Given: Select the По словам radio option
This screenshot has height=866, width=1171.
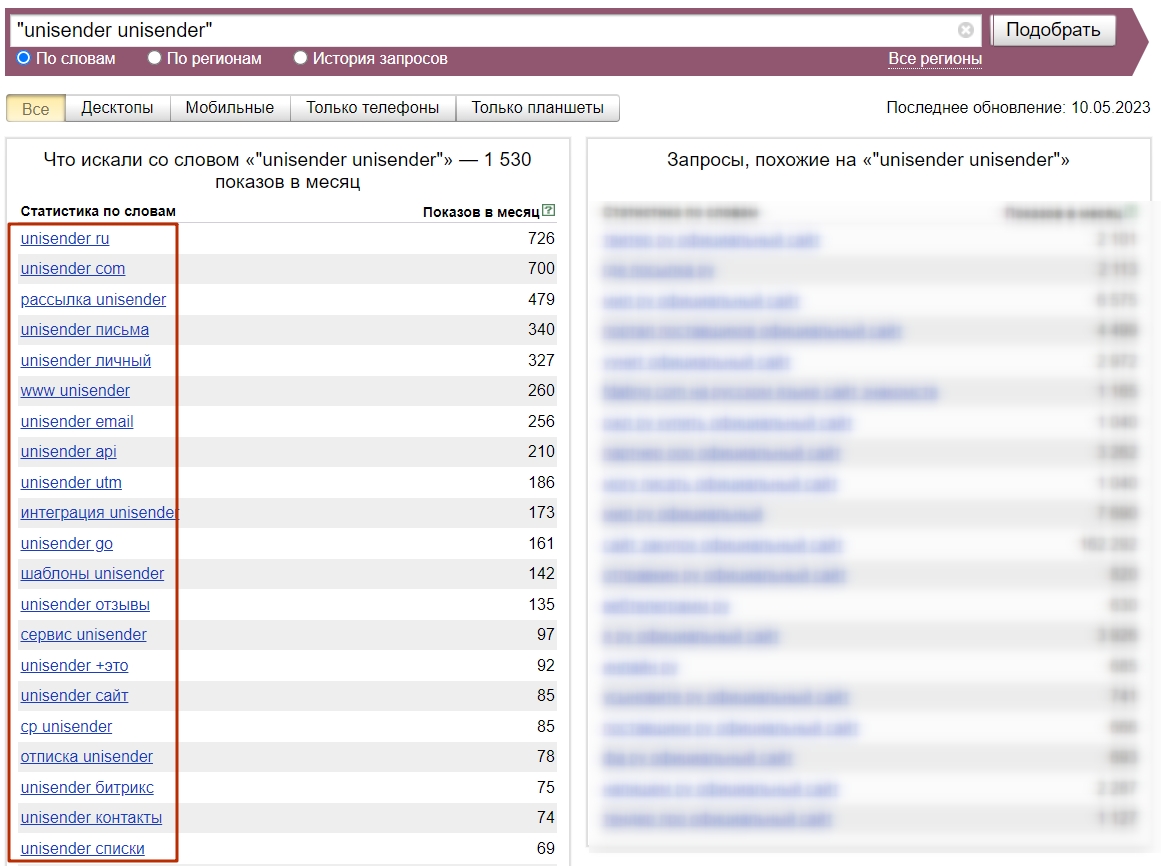Looking at the screenshot, I should (x=24, y=58).
